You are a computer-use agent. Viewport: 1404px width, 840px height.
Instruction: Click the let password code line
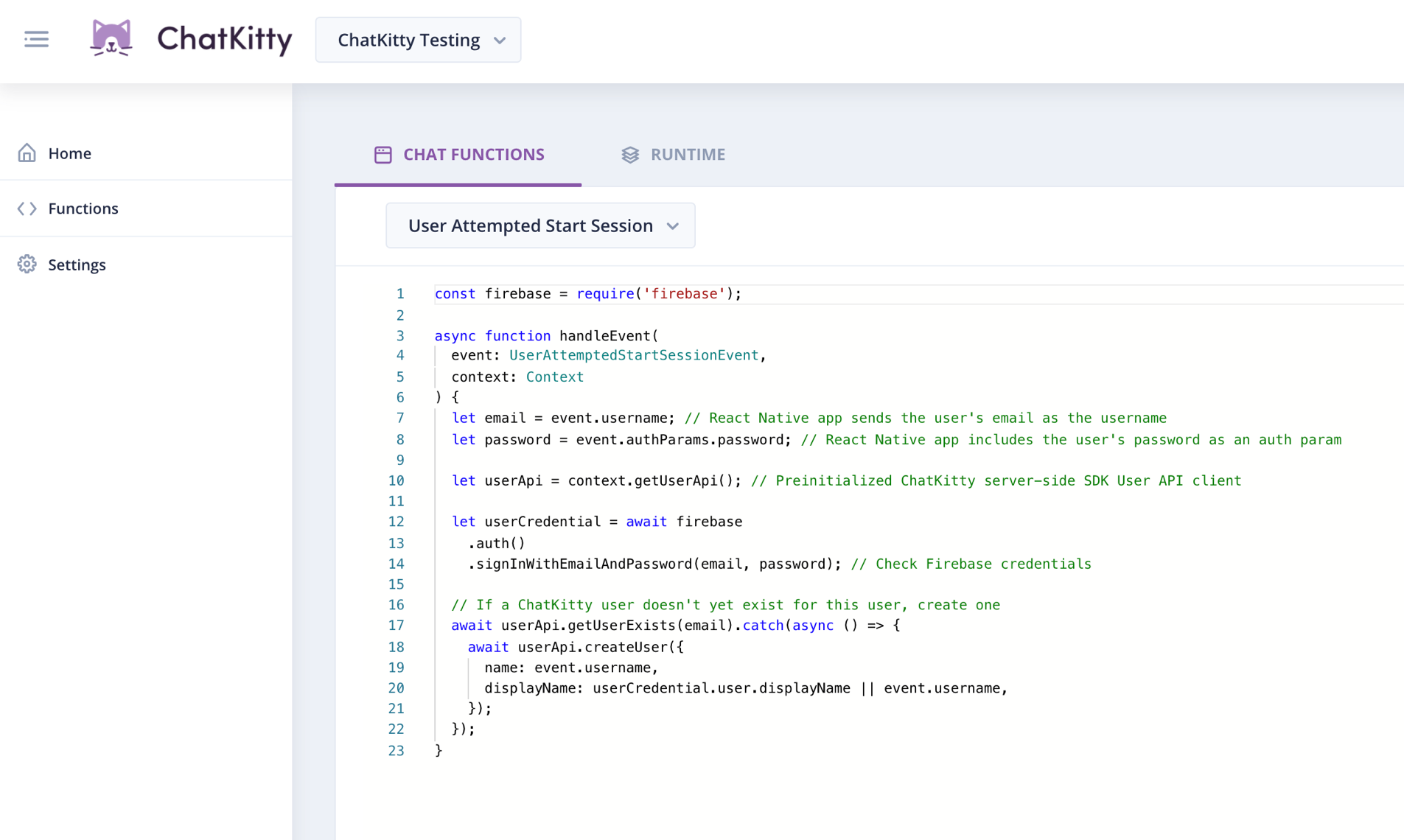click(896, 440)
